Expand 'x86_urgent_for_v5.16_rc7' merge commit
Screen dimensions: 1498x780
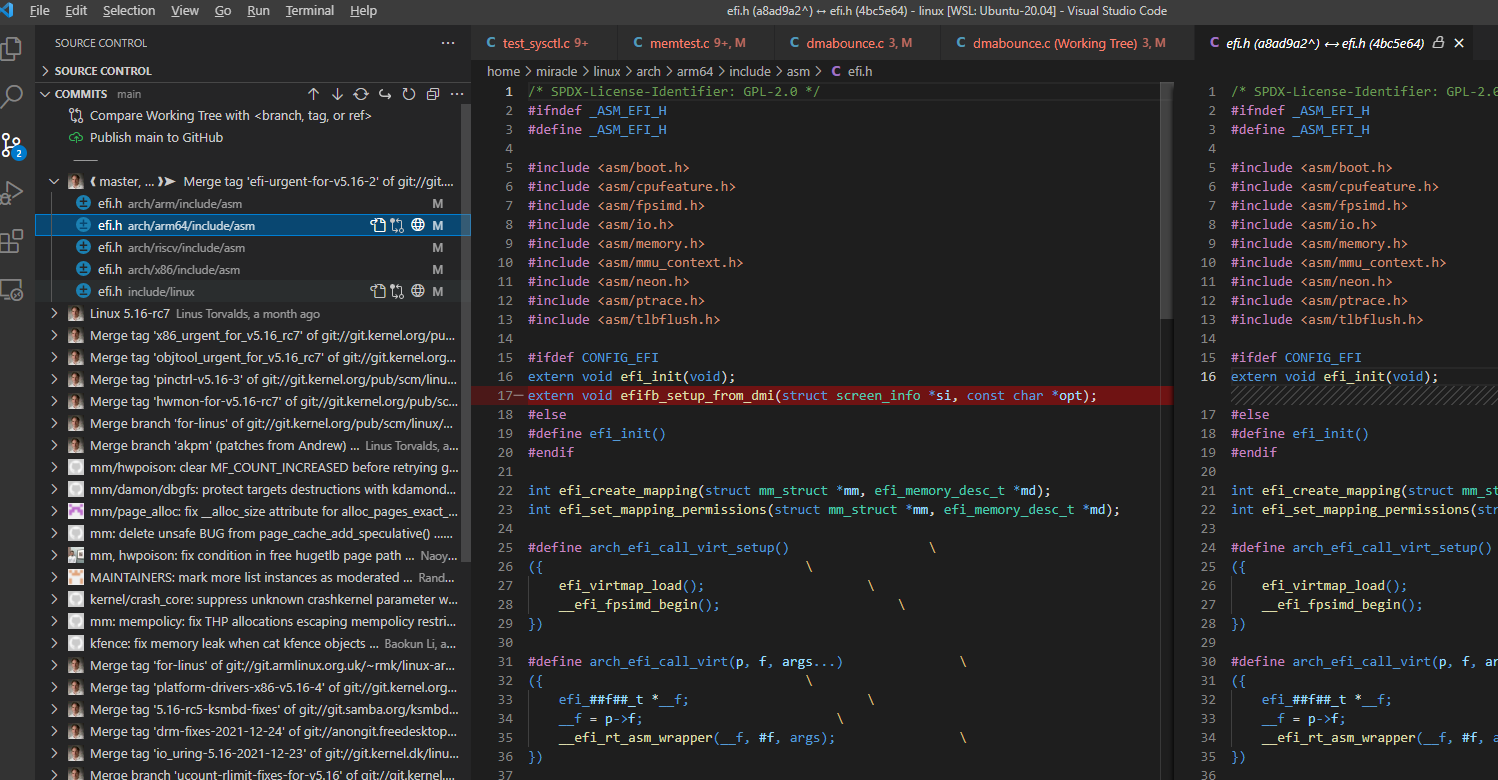[55, 335]
